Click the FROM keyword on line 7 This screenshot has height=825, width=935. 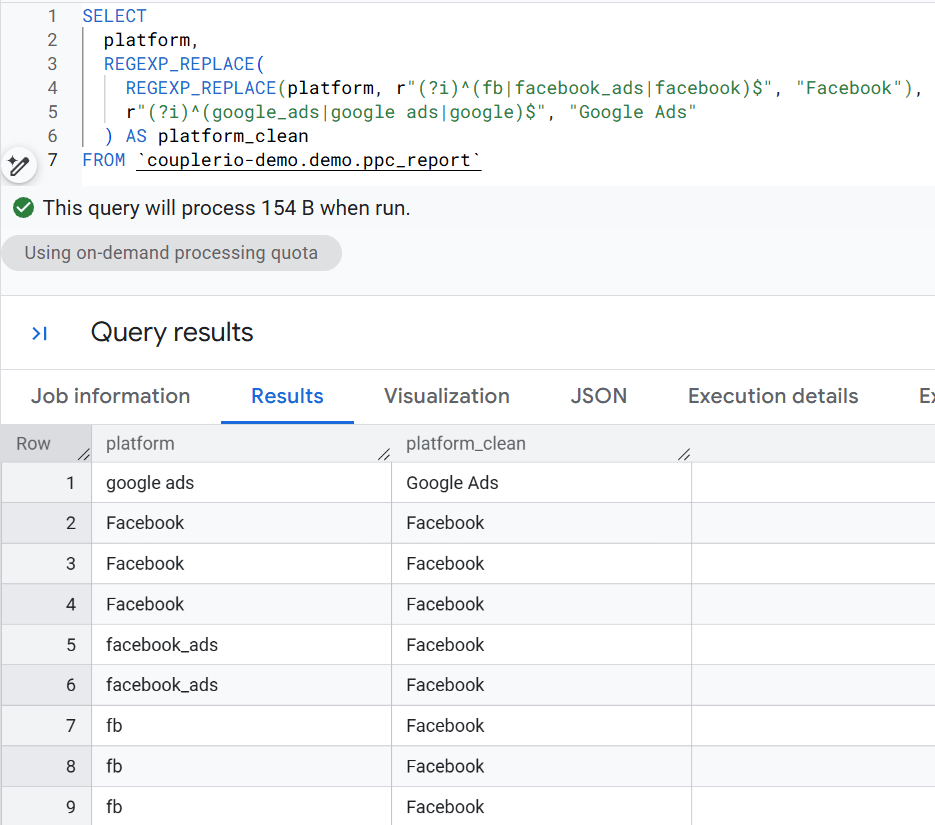(104, 160)
